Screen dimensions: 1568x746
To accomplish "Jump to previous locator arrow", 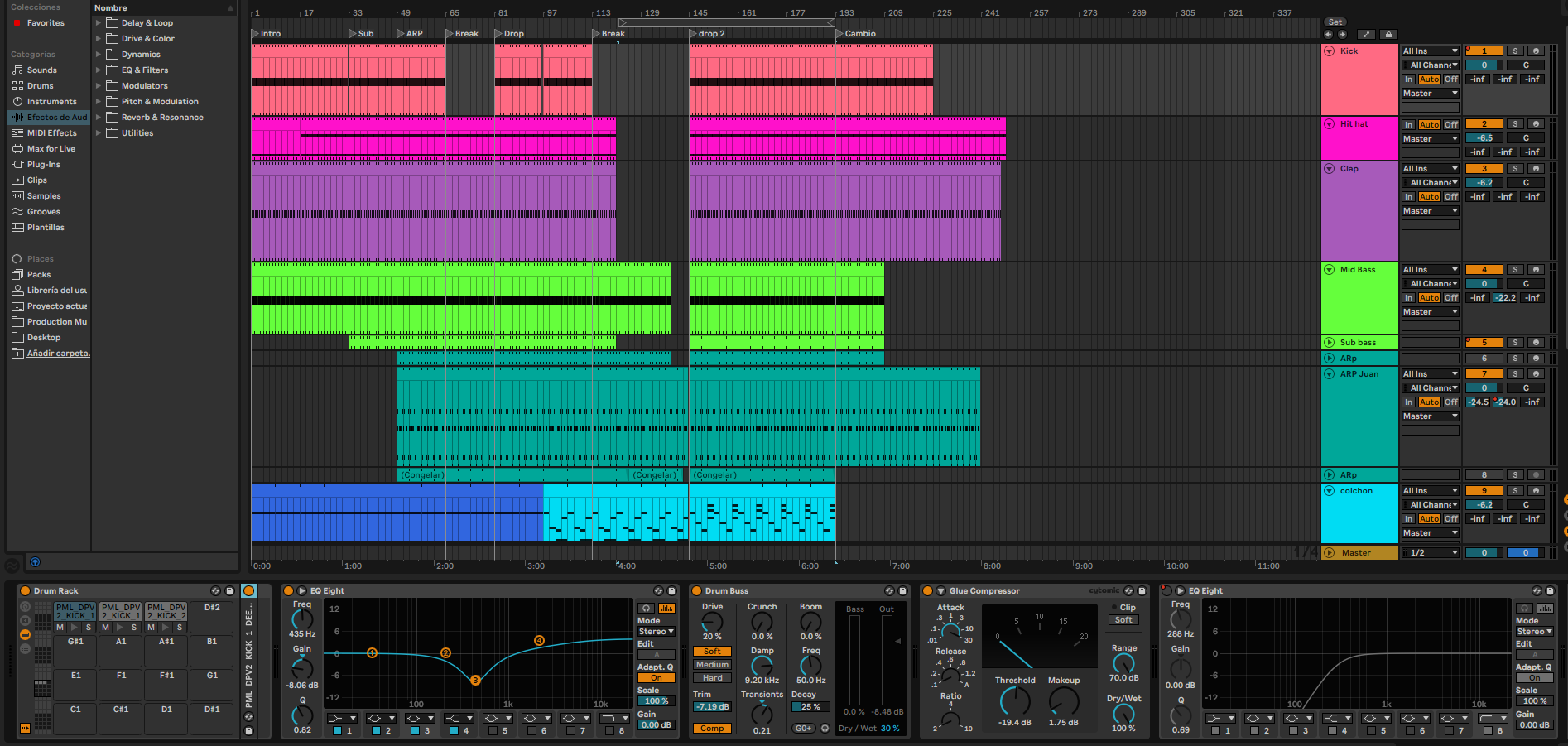I will 1328,34.
